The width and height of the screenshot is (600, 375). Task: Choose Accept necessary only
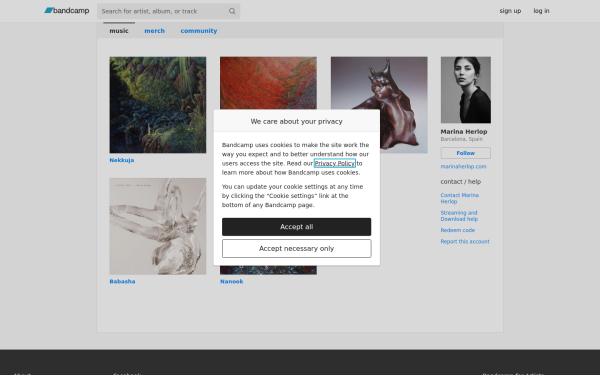point(297,249)
